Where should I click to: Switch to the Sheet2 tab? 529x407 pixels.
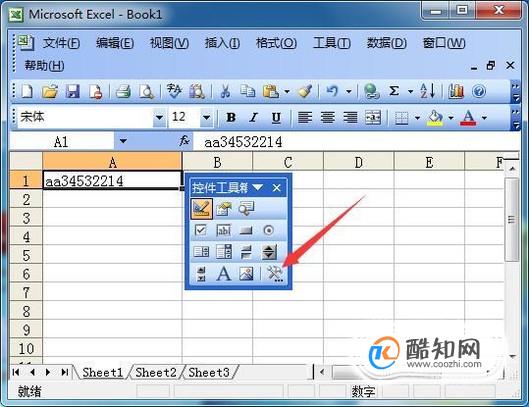coord(156,372)
